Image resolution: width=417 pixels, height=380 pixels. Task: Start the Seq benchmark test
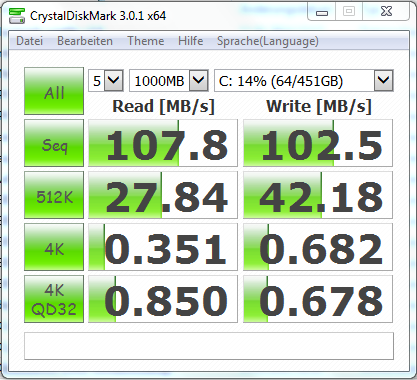point(54,143)
